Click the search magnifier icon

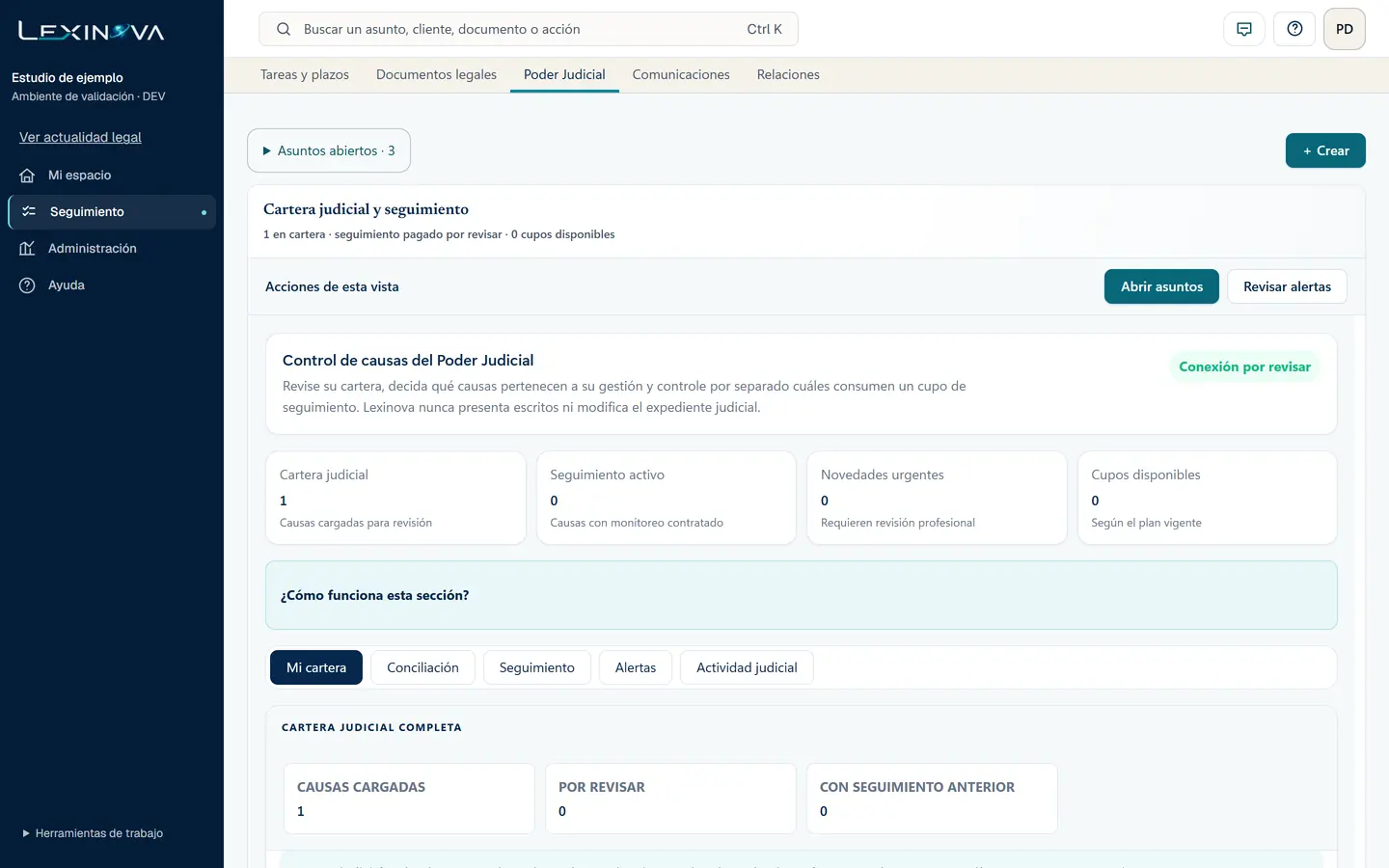[x=284, y=29]
